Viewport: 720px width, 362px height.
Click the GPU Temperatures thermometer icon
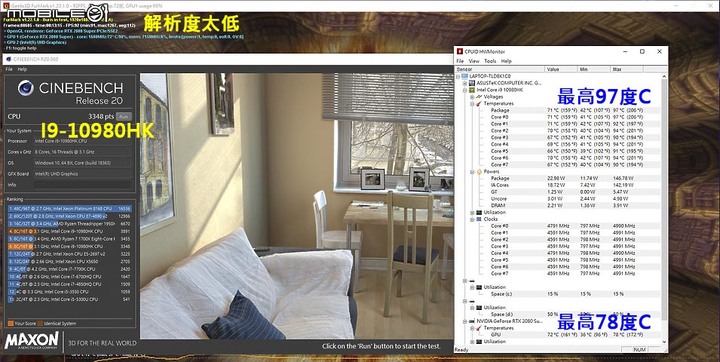click(478, 328)
